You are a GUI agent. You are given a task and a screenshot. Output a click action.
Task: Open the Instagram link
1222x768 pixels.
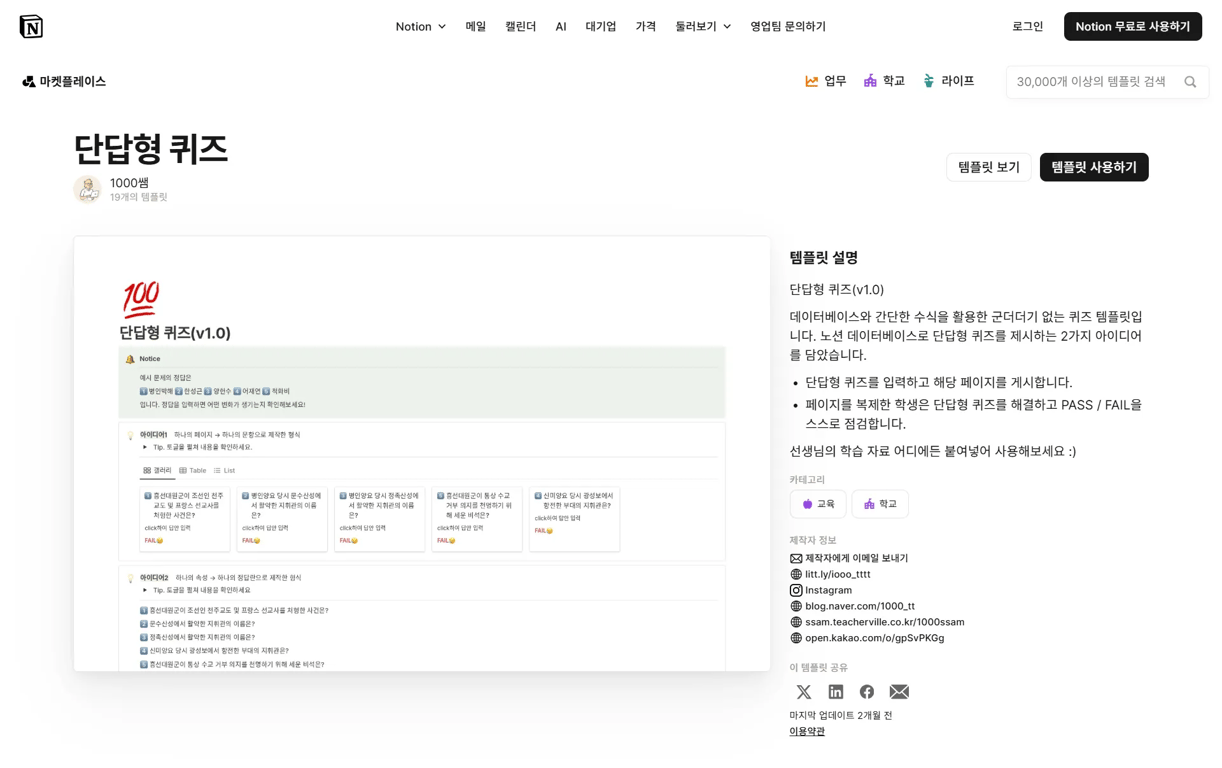(821, 590)
